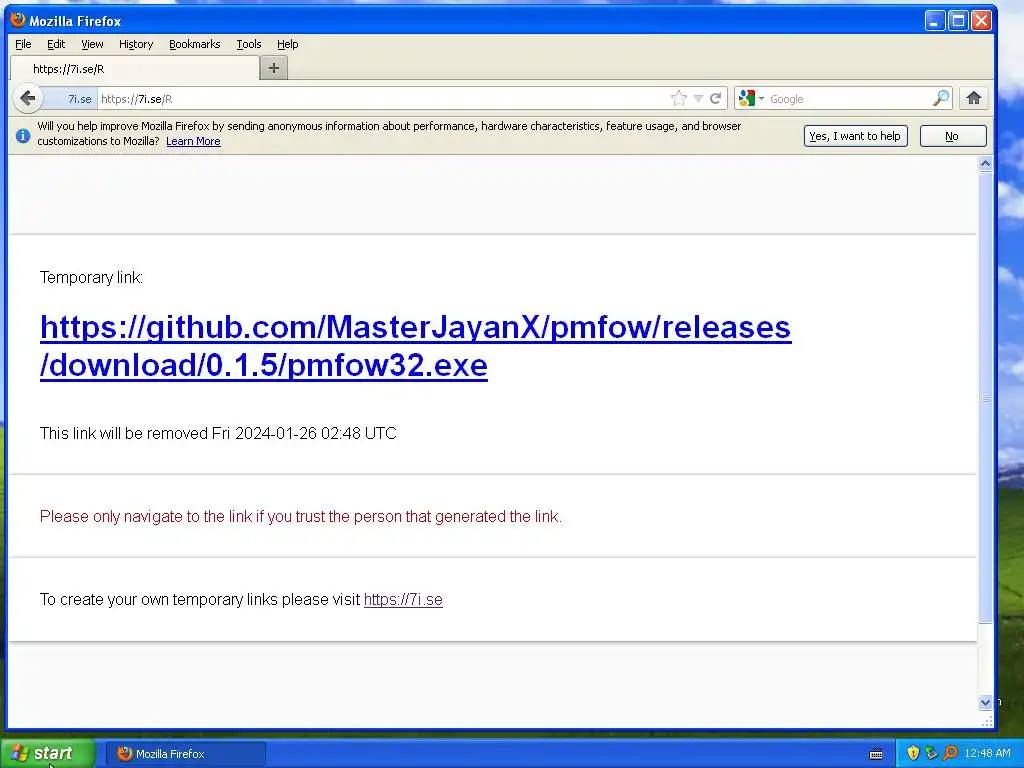The width and height of the screenshot is (1024, 768).
Task: Select Mozilla Firefox in the taskbar
Action: 185,754
